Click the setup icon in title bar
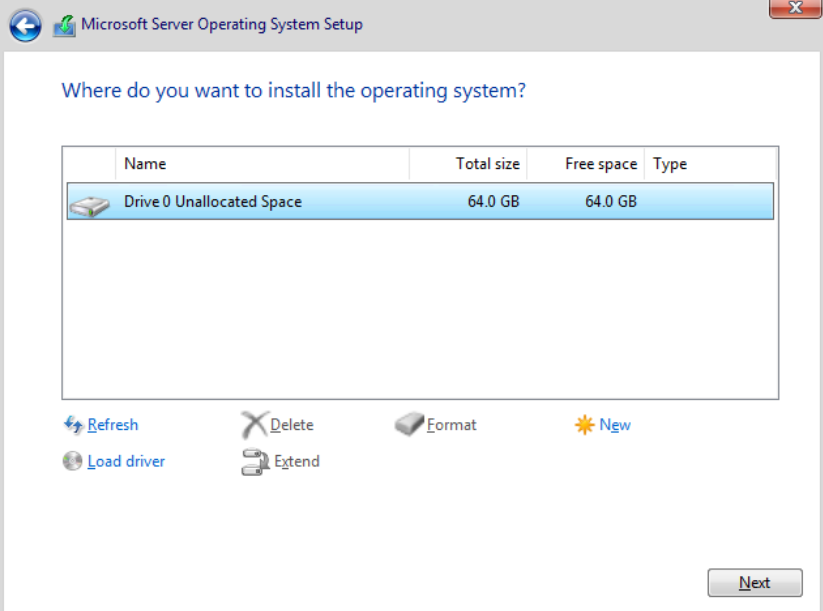The height and width of the screenshot is (611, 823). pos(64,25)
